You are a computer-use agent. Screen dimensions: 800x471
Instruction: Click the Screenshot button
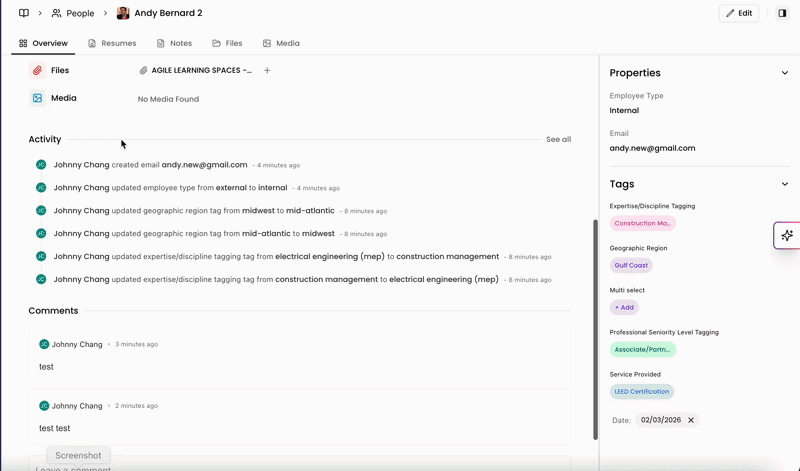(x=78, y=455)
